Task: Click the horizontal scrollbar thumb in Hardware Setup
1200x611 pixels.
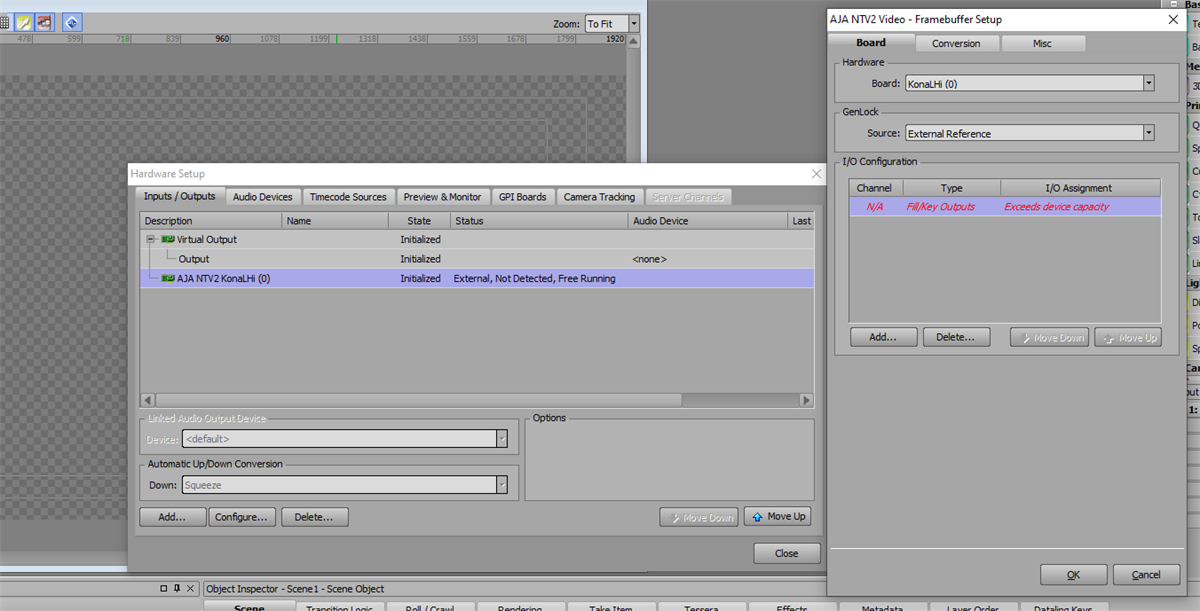Action: pyautogui.click(x=419, y=400)
